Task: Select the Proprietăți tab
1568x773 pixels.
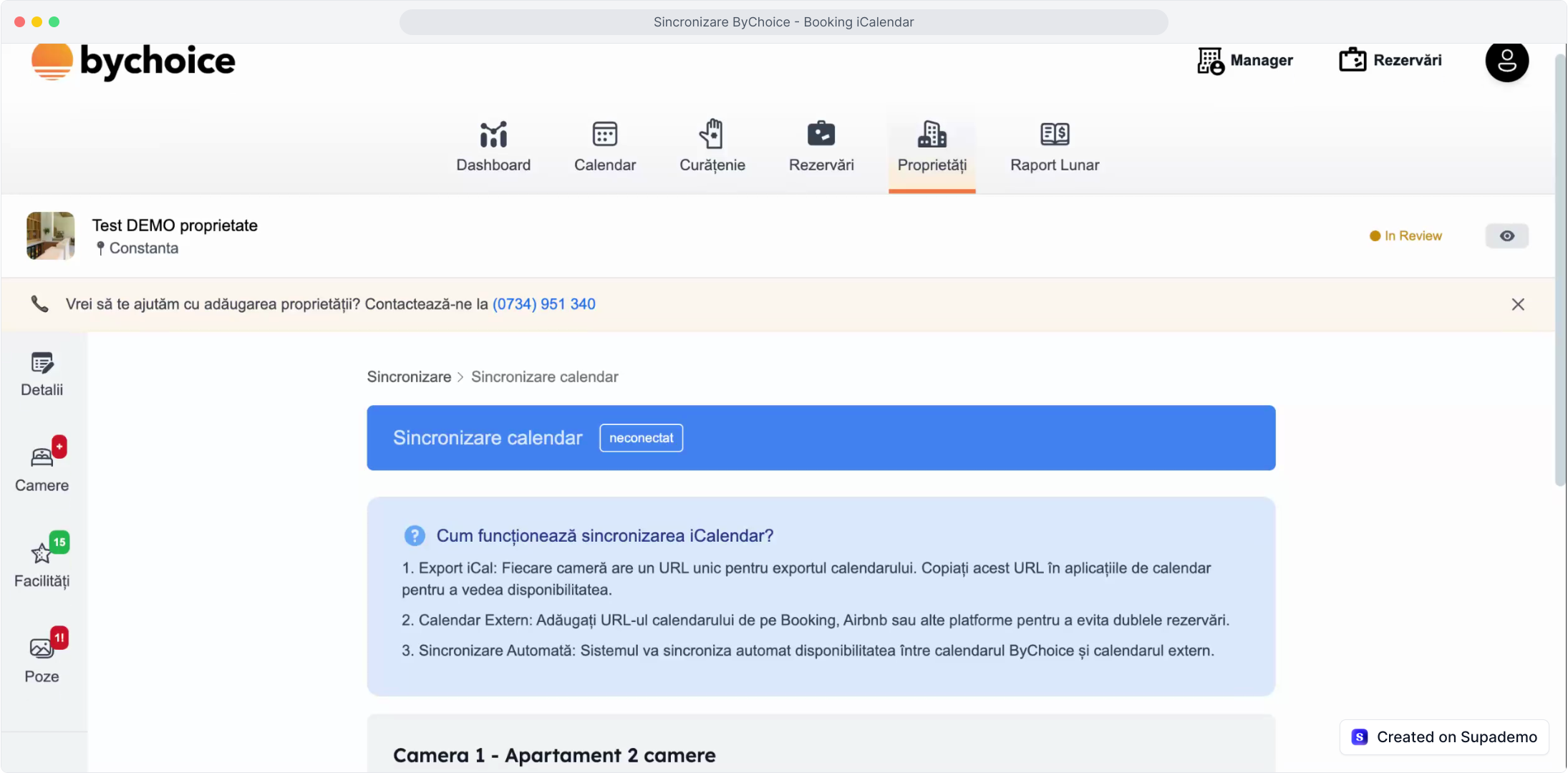Action: pyautogui.click(x=931, y=146)
